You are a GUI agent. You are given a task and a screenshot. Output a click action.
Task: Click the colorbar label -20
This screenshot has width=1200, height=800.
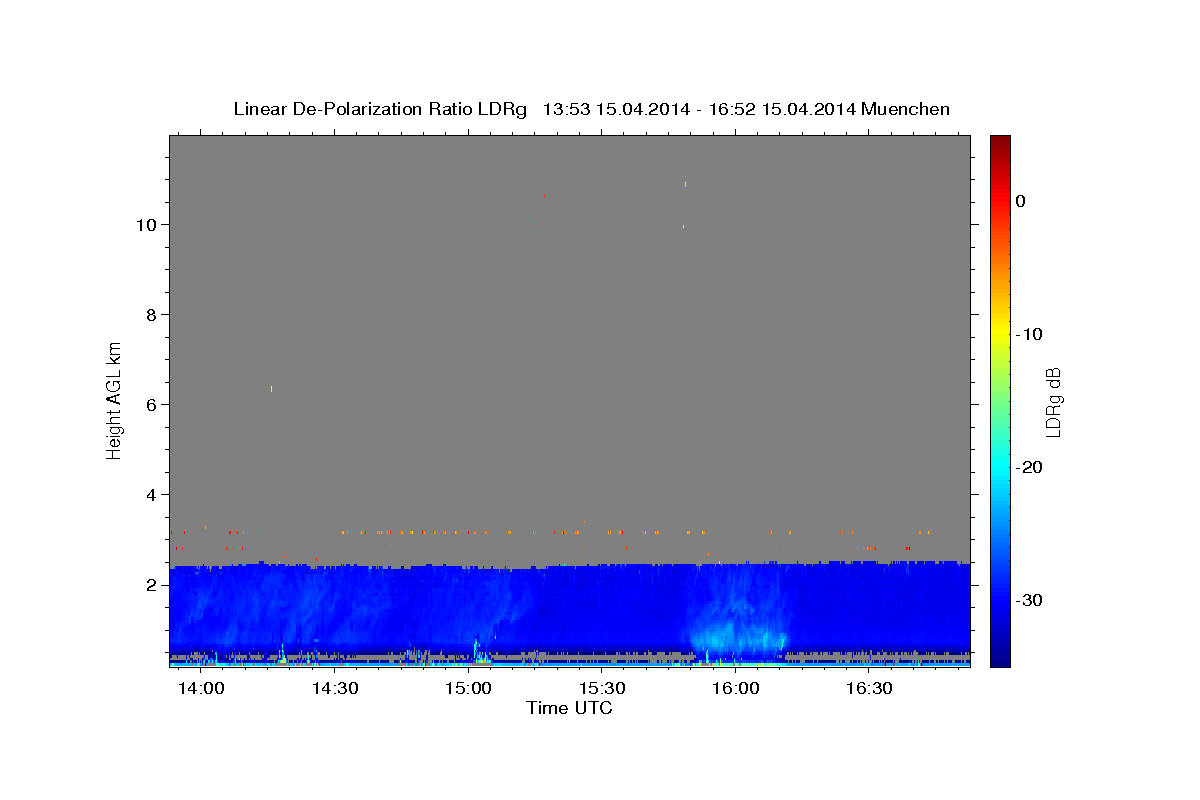coord(1030,467)
